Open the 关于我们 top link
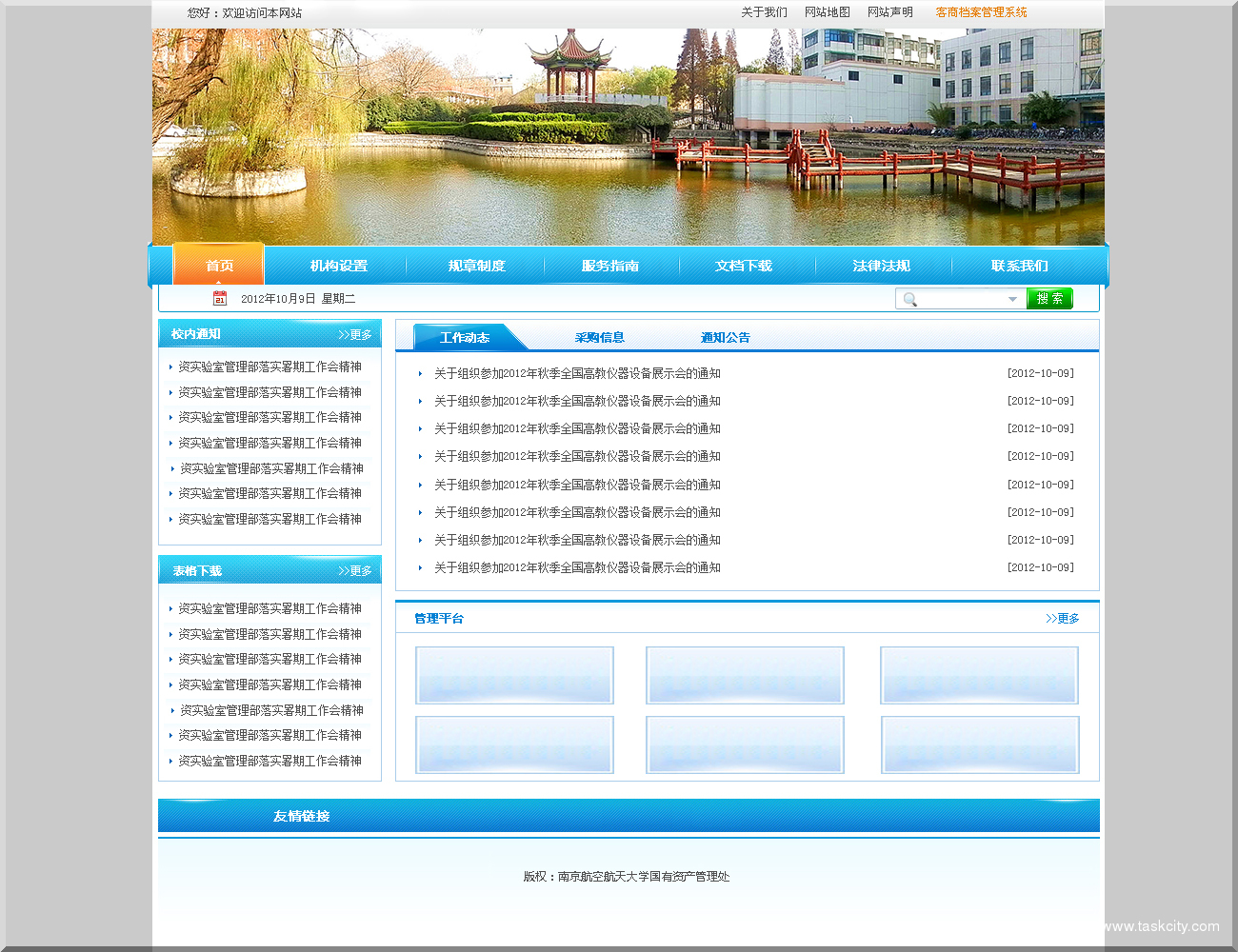Screen dimensions: 1238x952 point(764,12)
